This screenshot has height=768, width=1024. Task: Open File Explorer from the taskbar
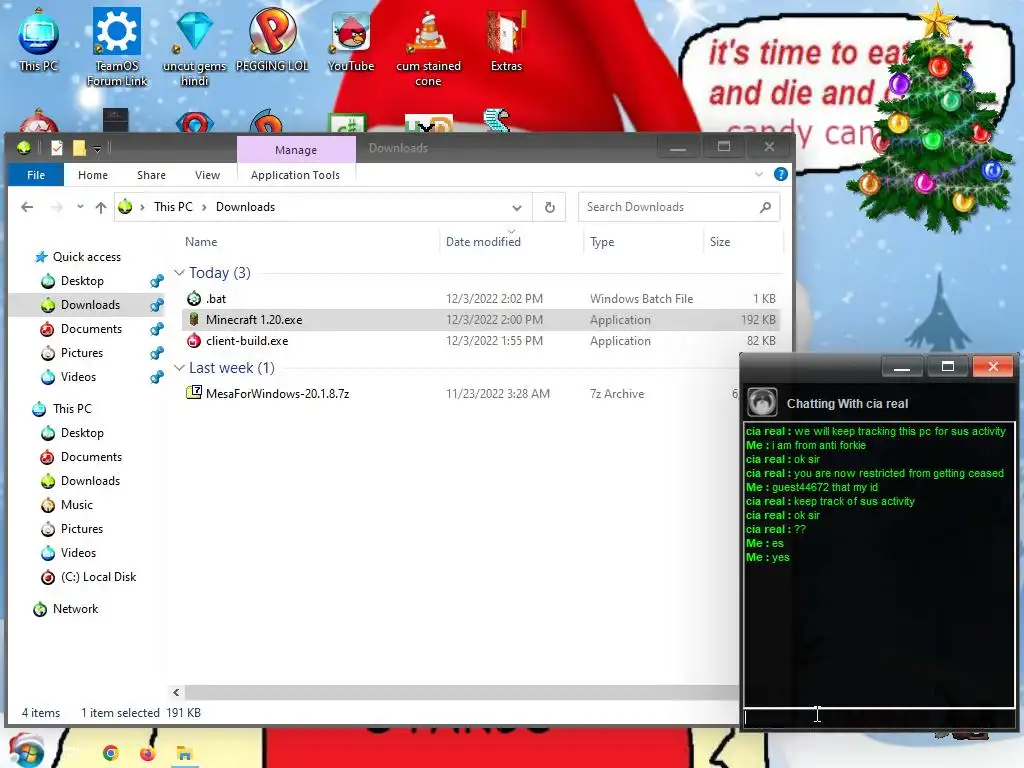click(184, 754)
